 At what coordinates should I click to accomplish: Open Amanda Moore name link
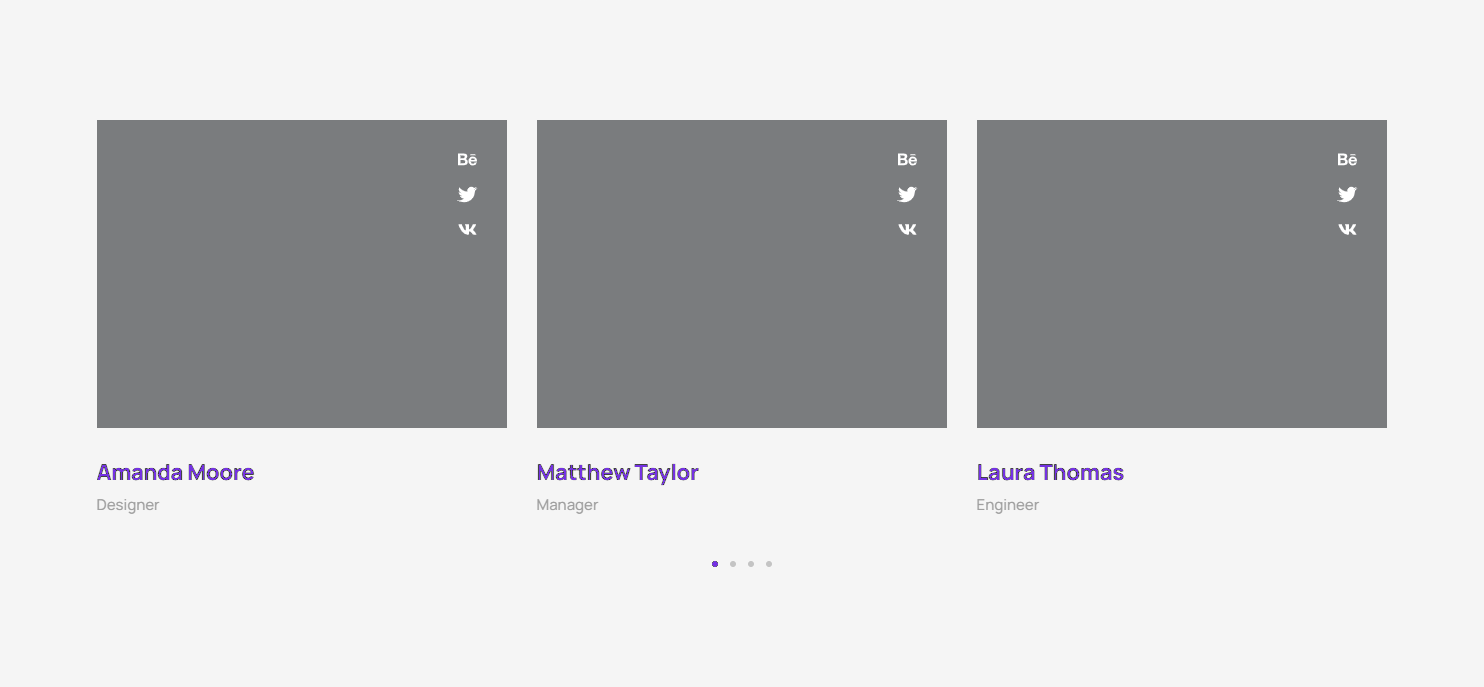click(175, 472)
